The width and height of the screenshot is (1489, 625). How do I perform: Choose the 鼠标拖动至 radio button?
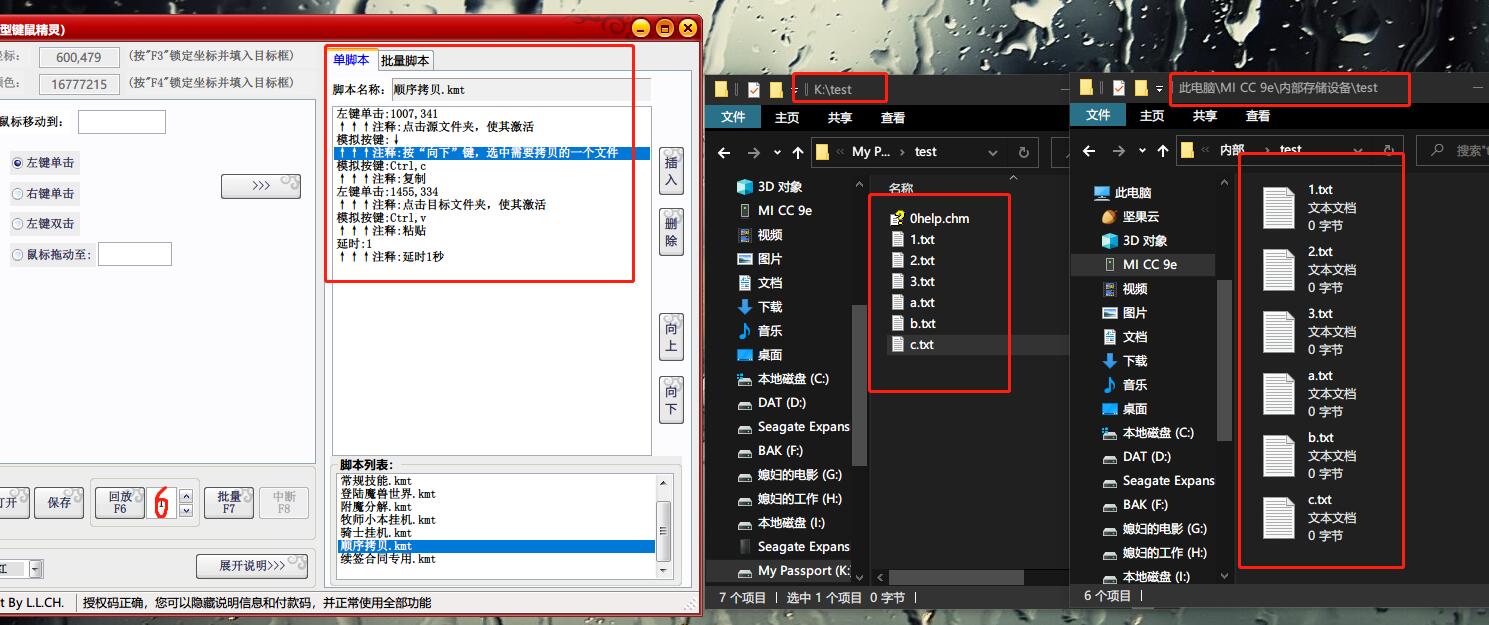(x=17, y=255)
